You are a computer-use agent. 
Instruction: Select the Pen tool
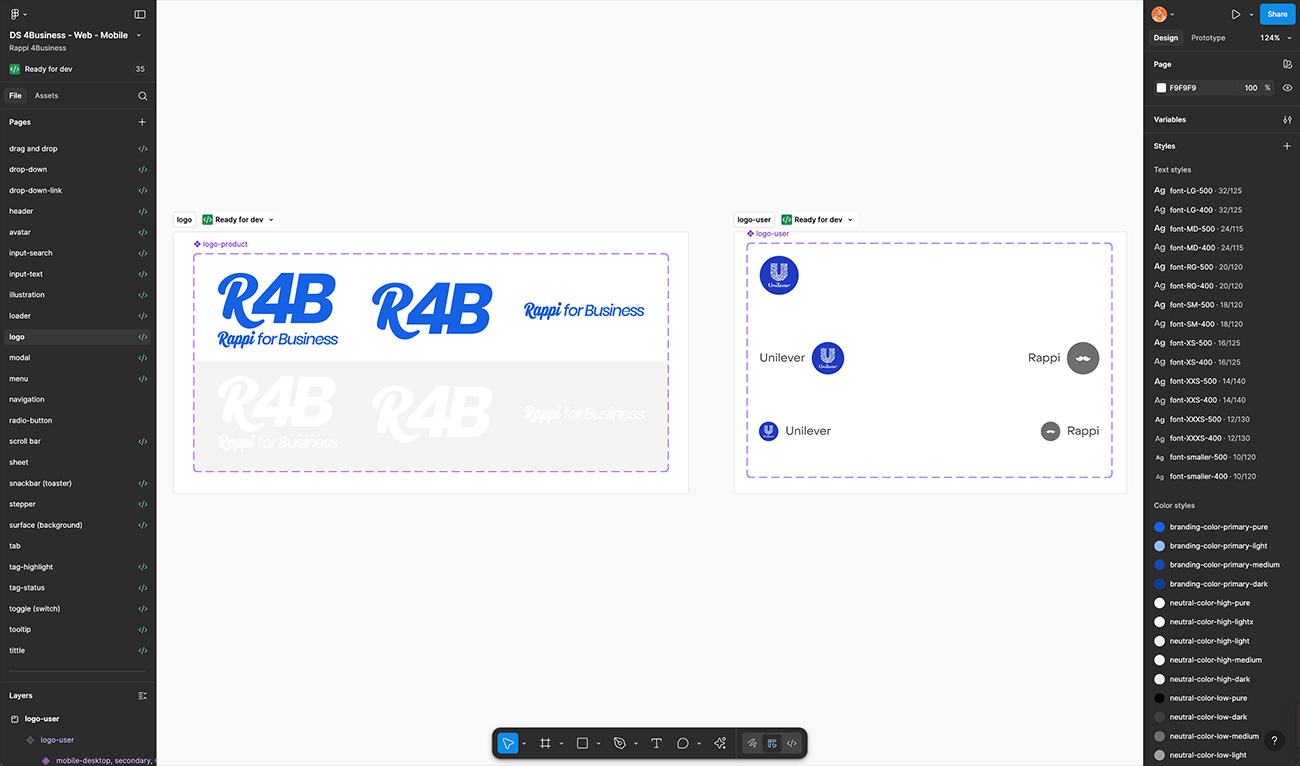(x=618, y=743)
